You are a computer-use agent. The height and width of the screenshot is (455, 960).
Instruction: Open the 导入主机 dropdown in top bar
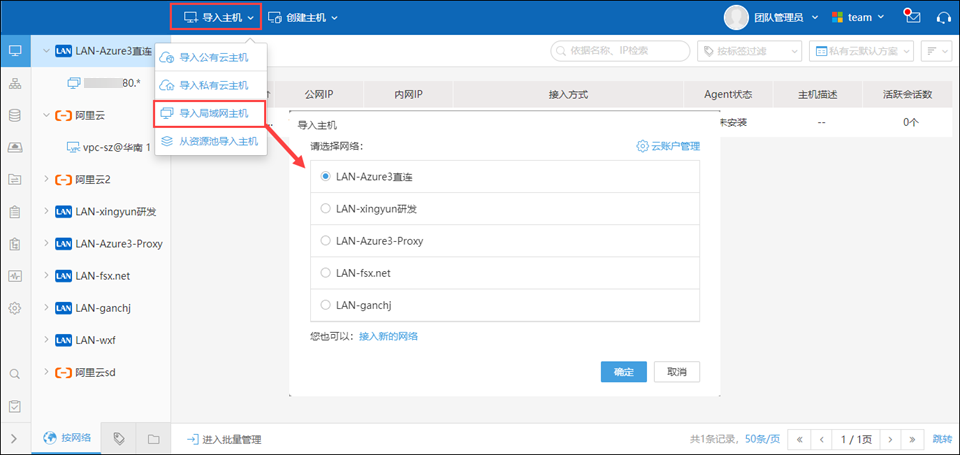216,17
